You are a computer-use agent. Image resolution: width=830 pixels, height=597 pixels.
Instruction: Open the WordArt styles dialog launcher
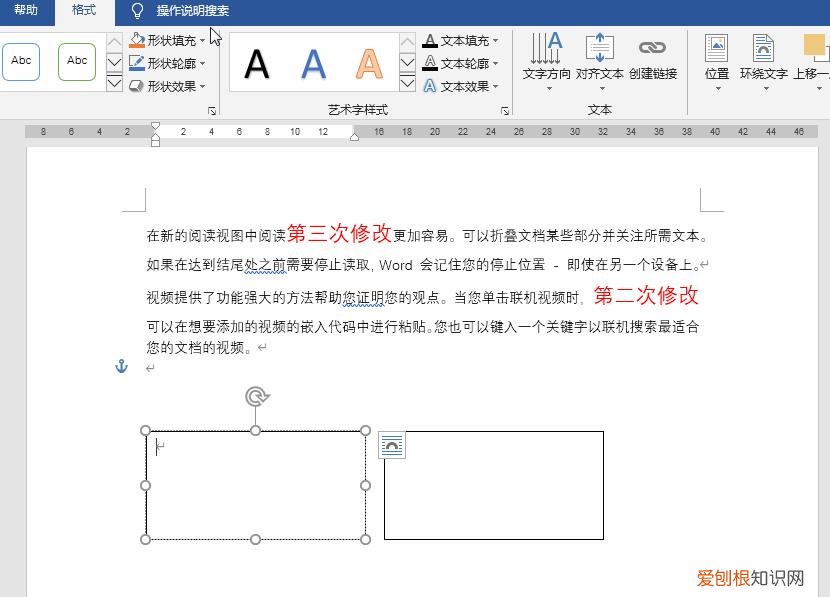tap(504, 110)
